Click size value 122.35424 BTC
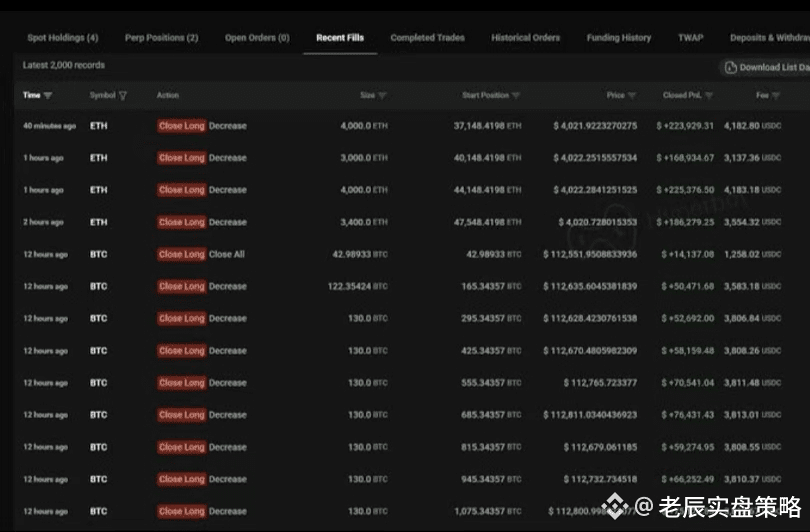This screenshot has width=810, height=532. 357,286
